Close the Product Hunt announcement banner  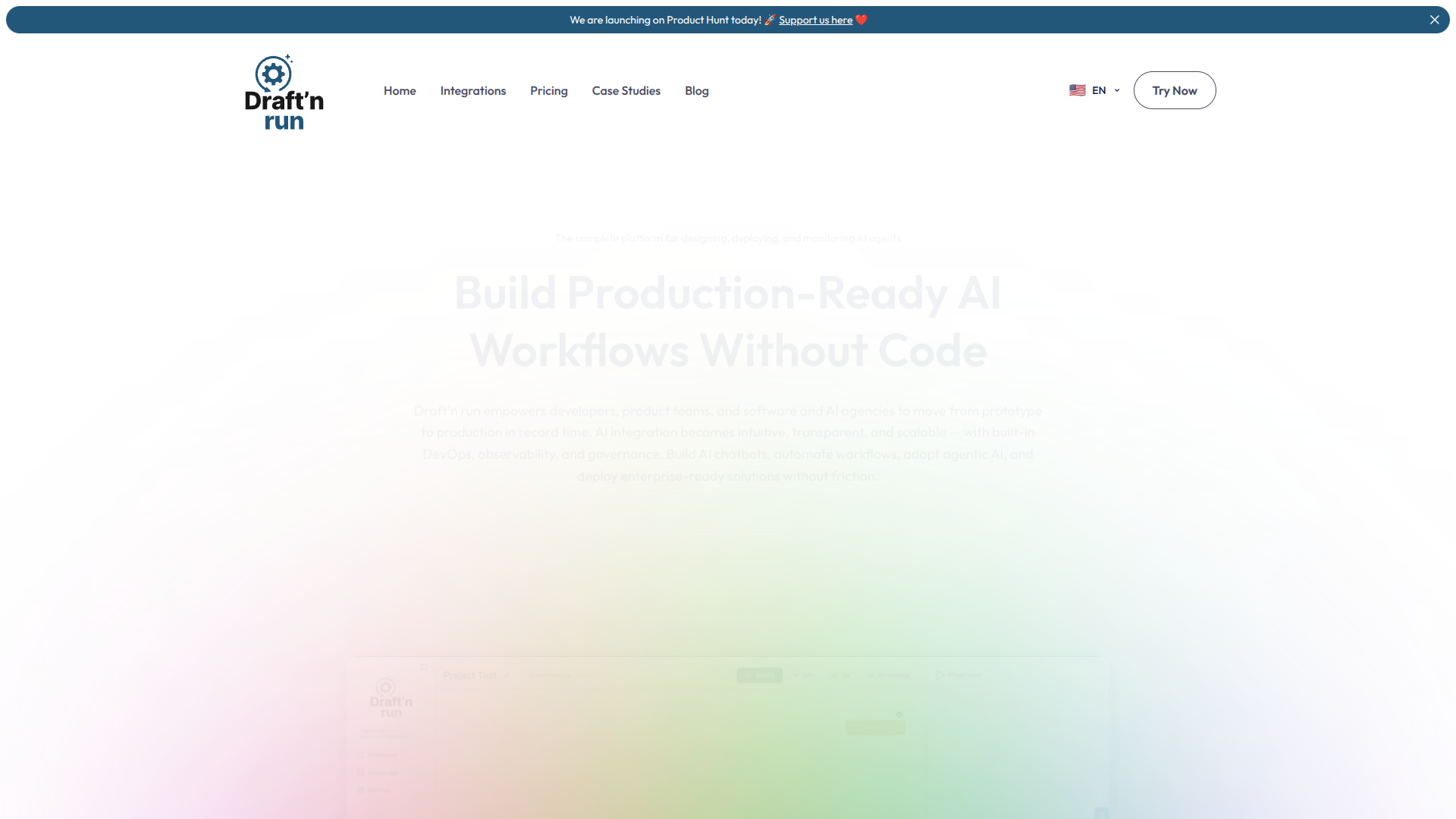coord(1434,20)
